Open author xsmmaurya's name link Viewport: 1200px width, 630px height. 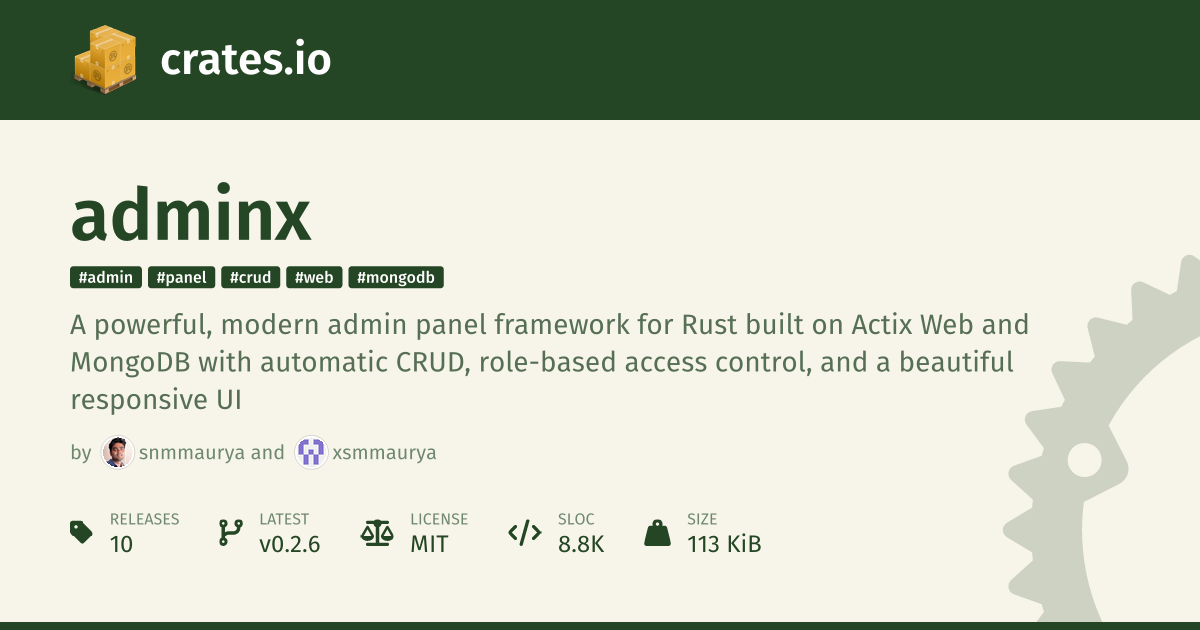click(x=384, y=453)
